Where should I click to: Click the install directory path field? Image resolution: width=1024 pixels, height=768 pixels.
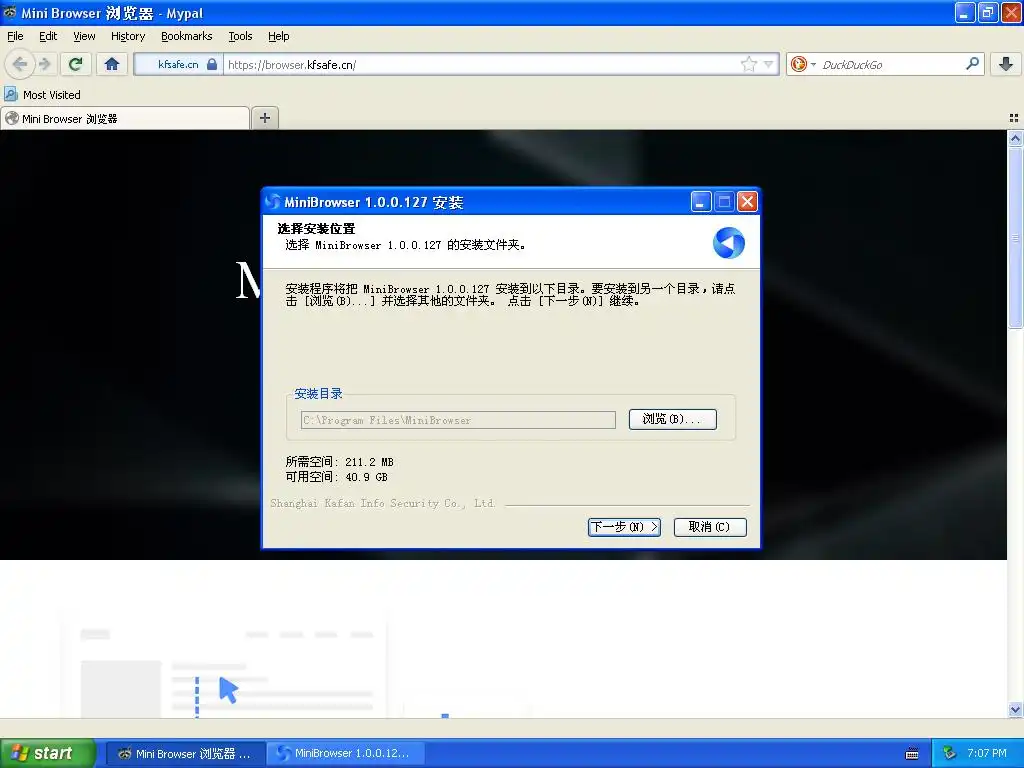(x=458, y=420)
